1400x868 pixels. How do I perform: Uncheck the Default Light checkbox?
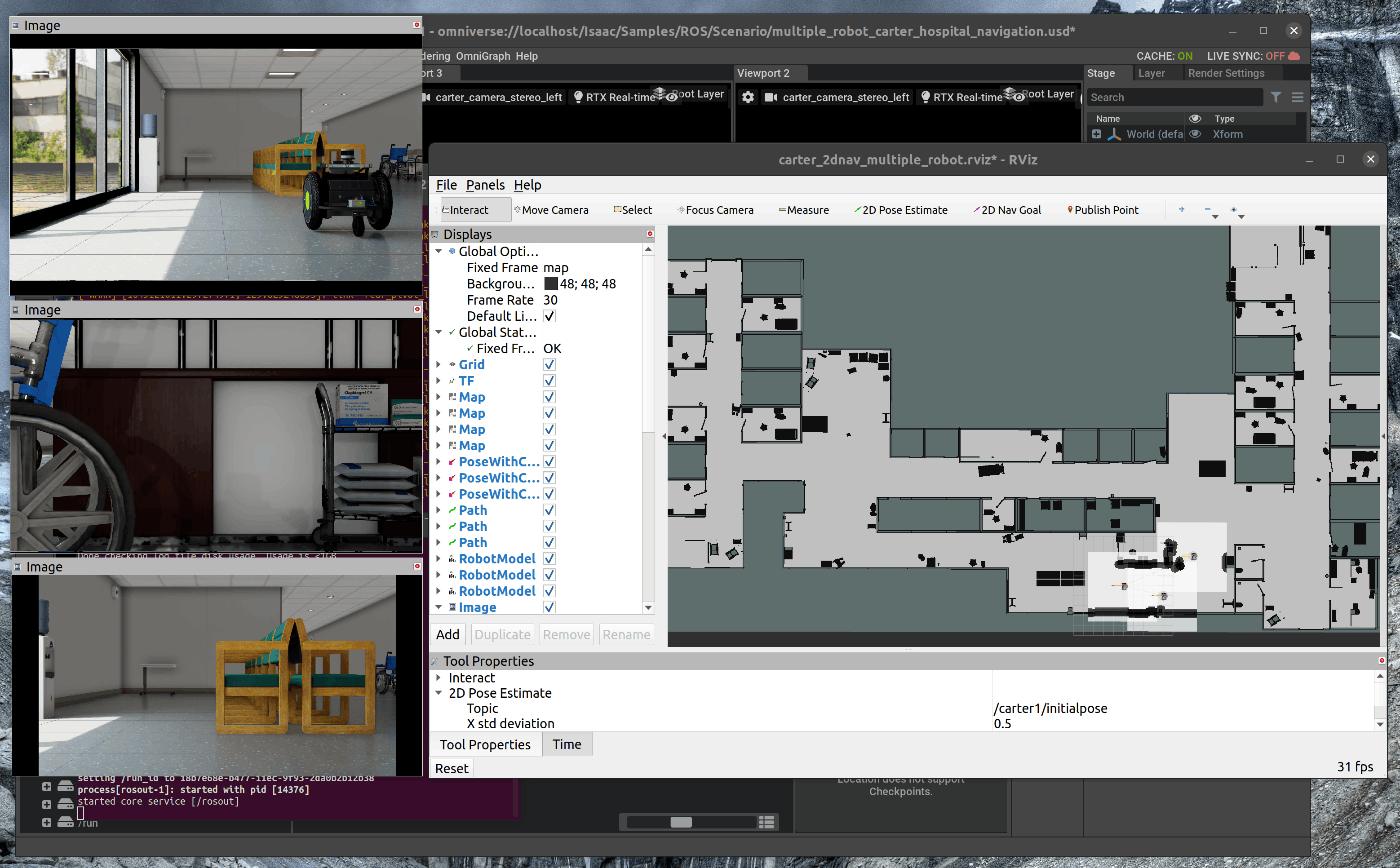point(549,316)
